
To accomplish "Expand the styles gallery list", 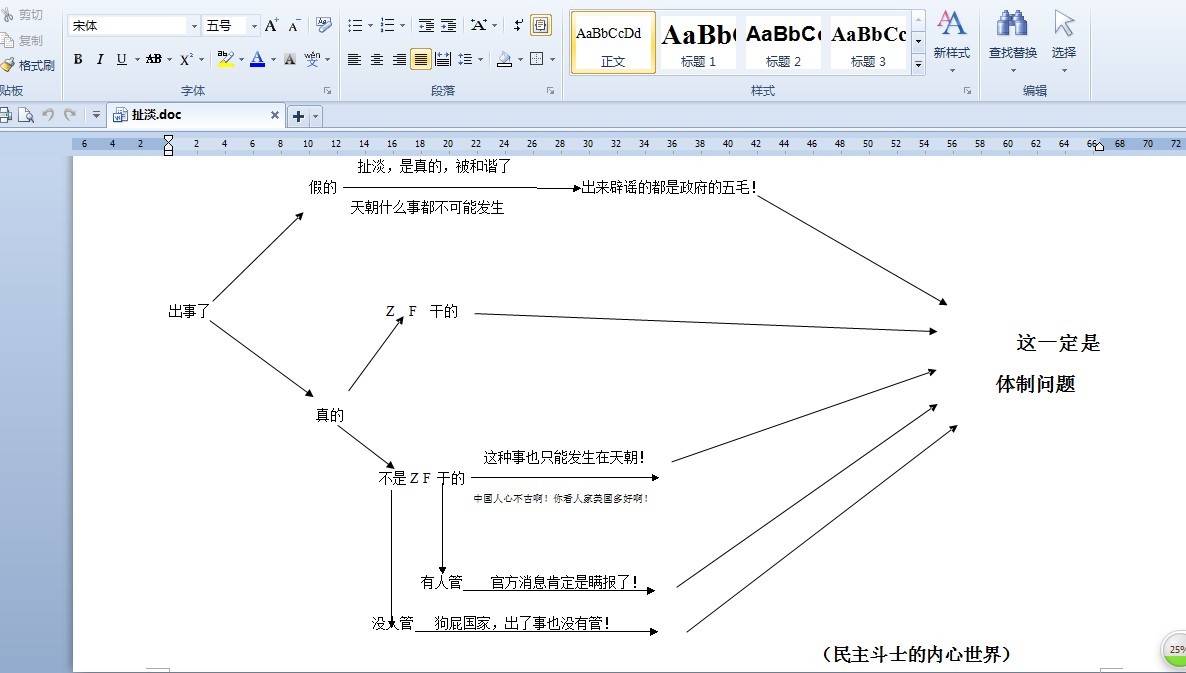I will pos(918,65).
